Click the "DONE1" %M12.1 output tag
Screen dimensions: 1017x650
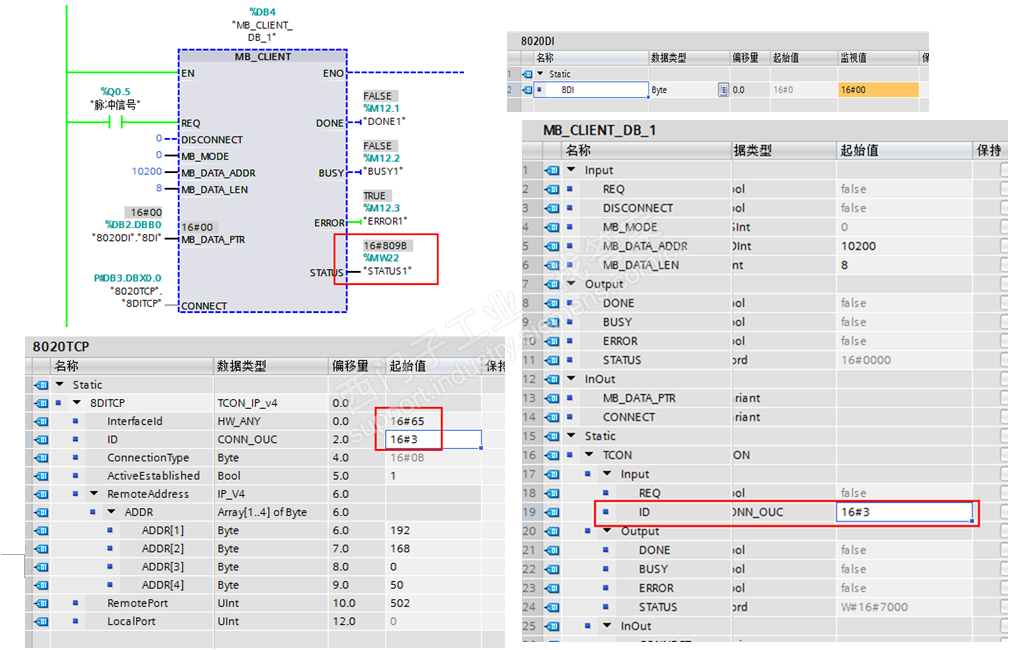(384, 115)
